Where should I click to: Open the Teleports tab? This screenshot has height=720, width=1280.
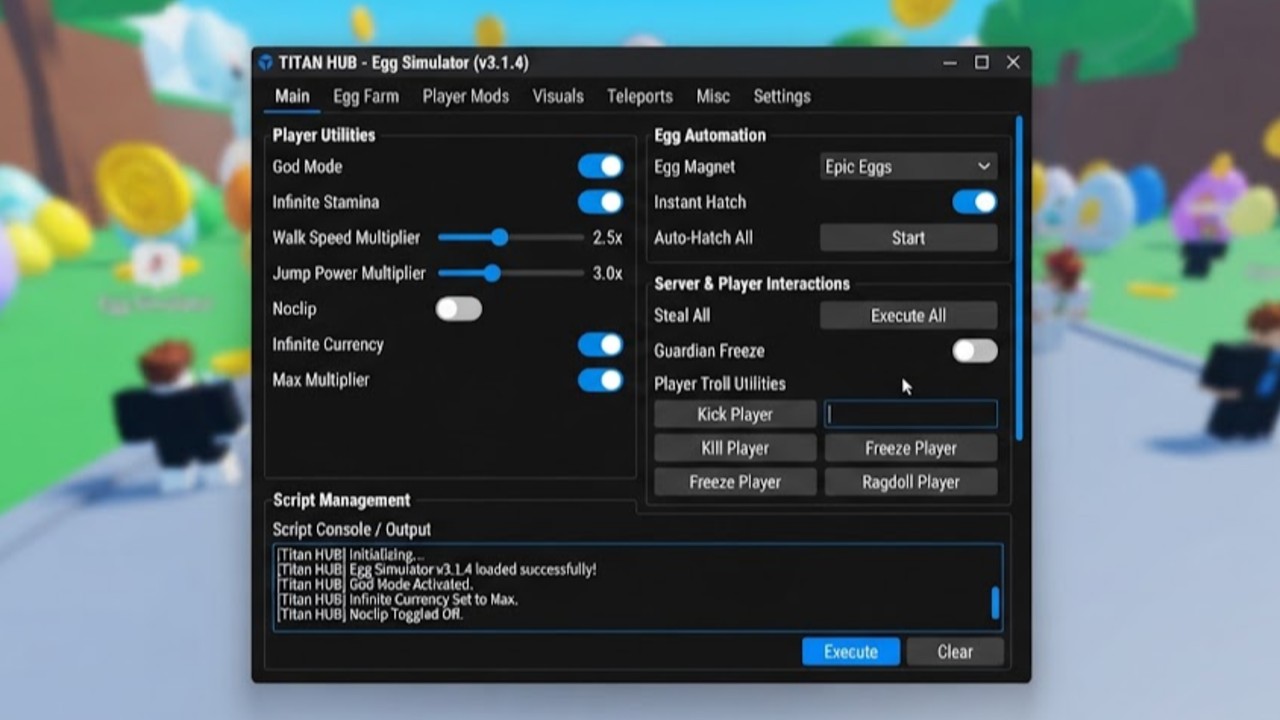[x=640, y=96]
